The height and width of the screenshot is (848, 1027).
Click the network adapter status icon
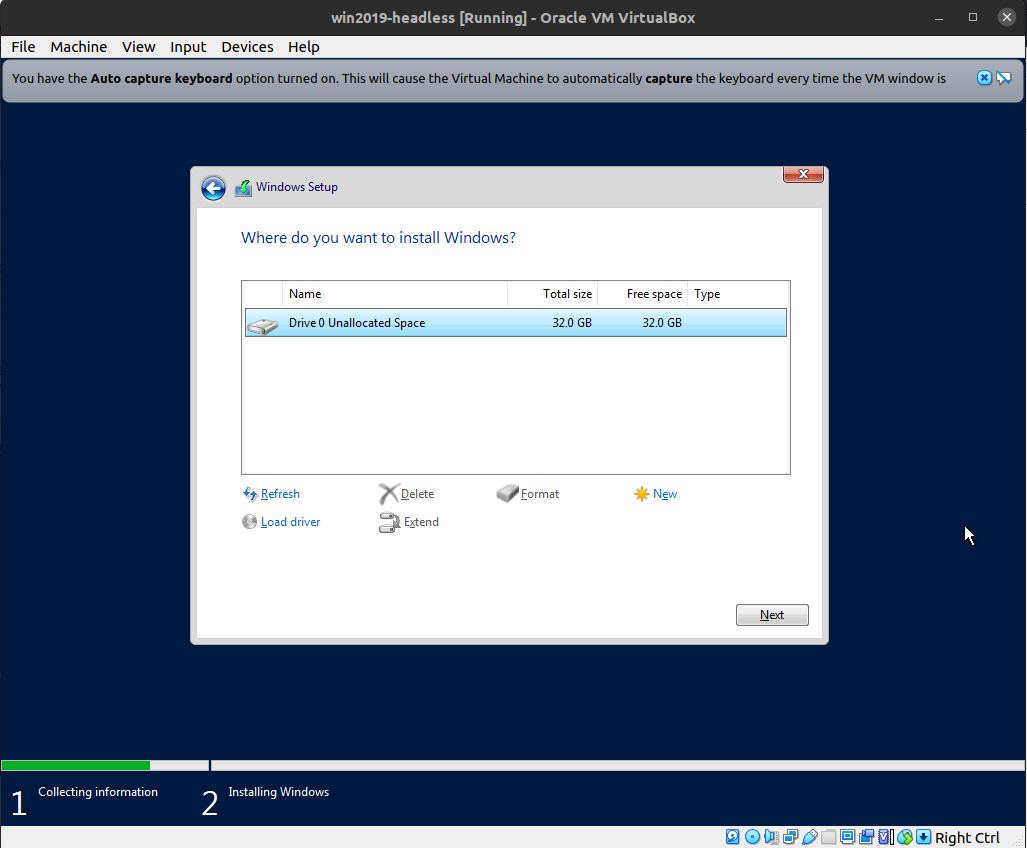click(x=791, y=837)
